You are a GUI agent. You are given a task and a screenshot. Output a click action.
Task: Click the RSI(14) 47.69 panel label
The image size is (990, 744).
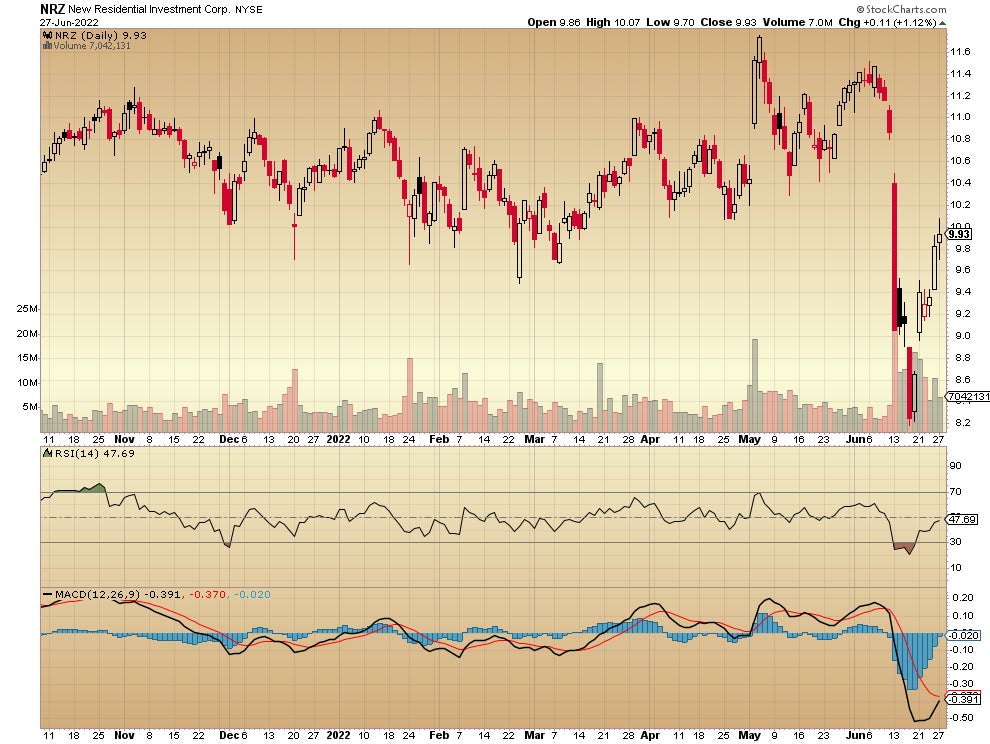click(95, 453)
